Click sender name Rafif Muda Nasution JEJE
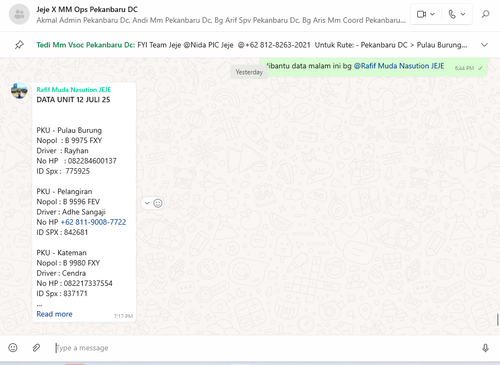This screenshot has width=500, height=365. pos(74,90)
